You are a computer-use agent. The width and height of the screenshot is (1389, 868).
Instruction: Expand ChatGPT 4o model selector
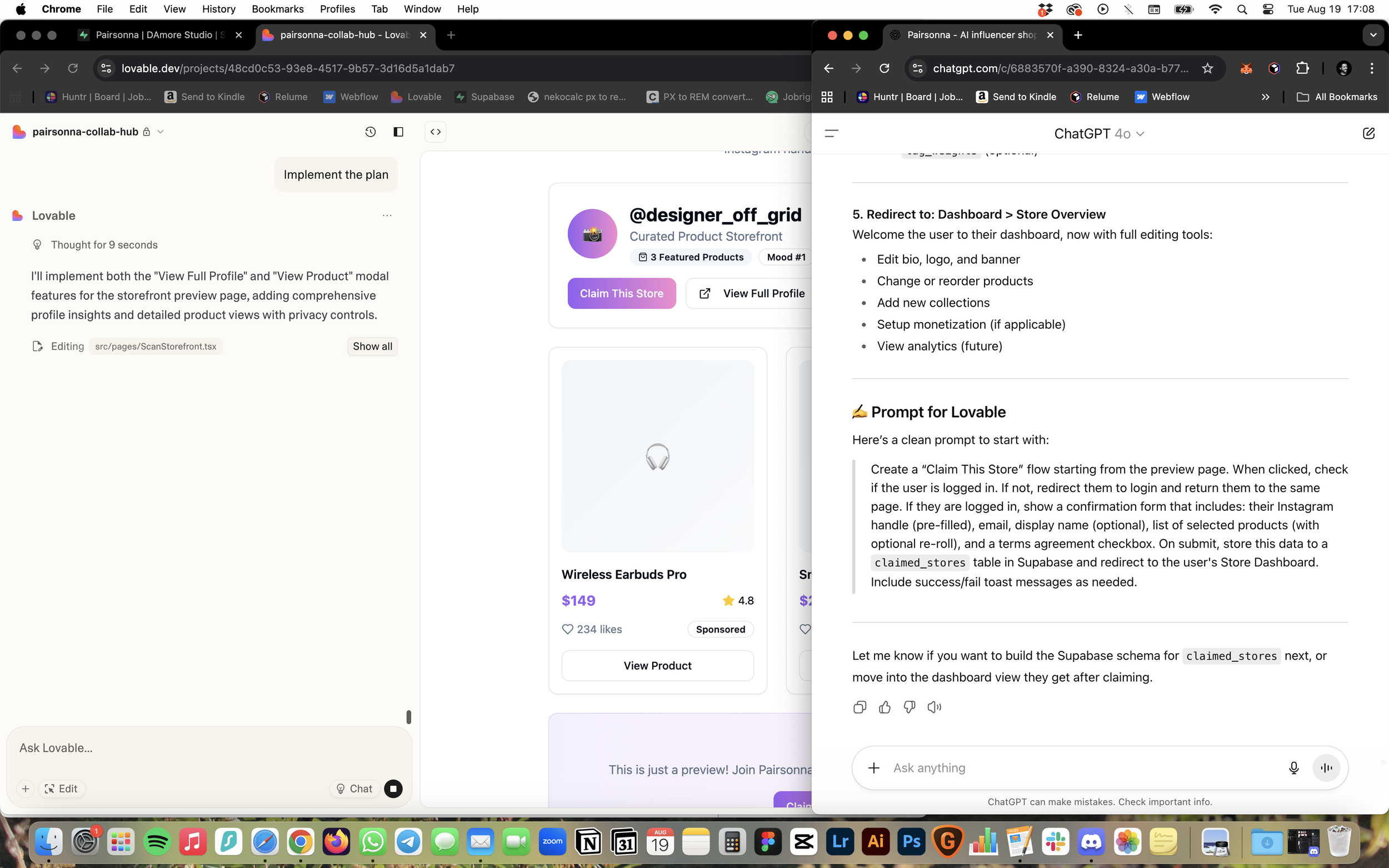(x=1099, y=134)
